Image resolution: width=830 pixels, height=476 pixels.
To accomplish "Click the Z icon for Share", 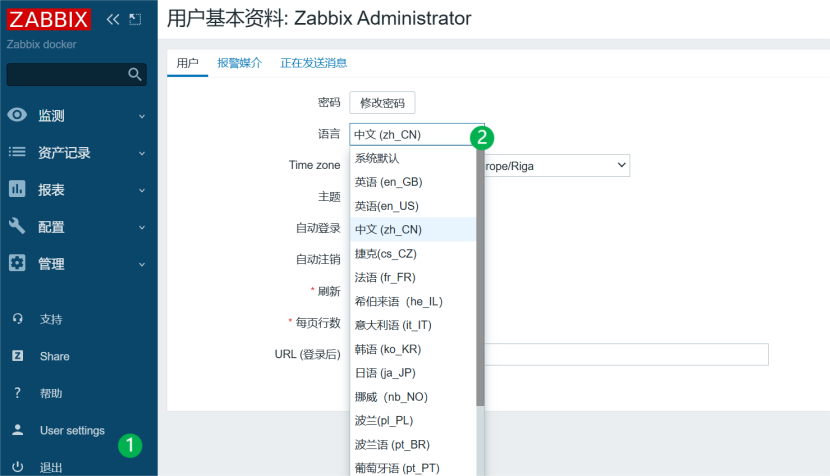I will (17, 356).
